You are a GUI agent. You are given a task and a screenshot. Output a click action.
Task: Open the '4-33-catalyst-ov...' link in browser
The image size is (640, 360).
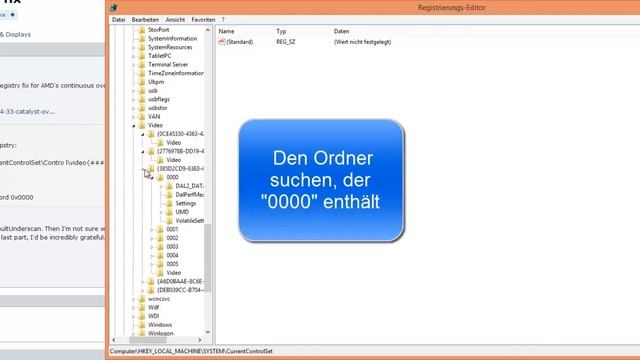(27, 111)
